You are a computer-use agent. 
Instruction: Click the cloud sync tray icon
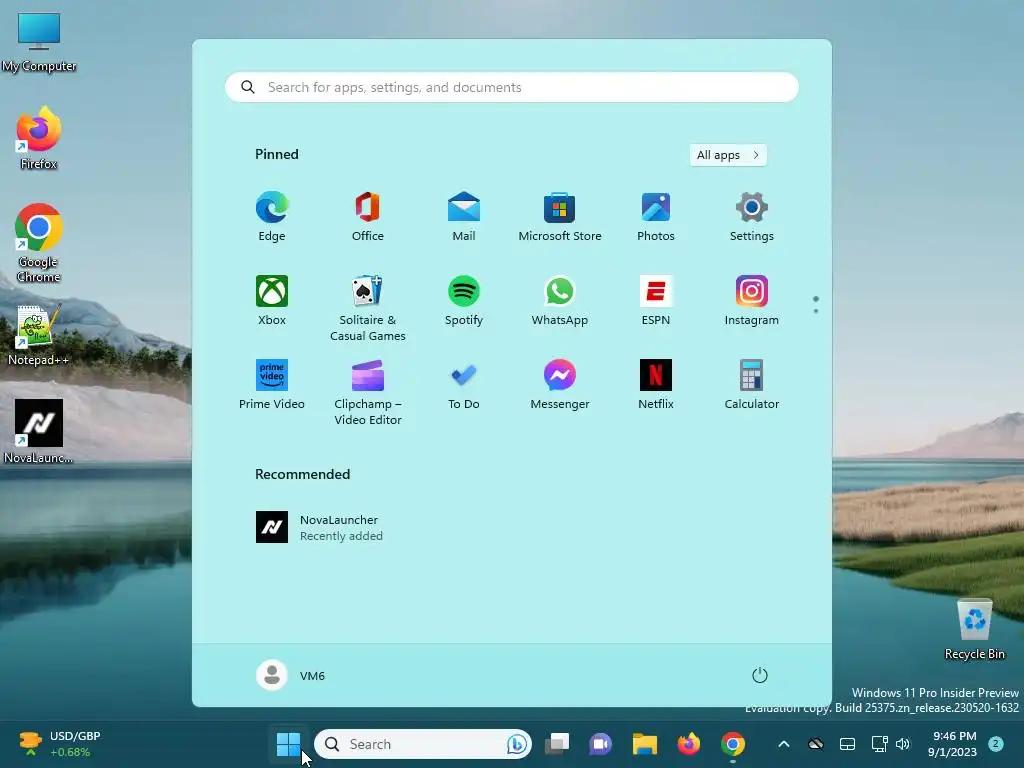click(816, 744)
